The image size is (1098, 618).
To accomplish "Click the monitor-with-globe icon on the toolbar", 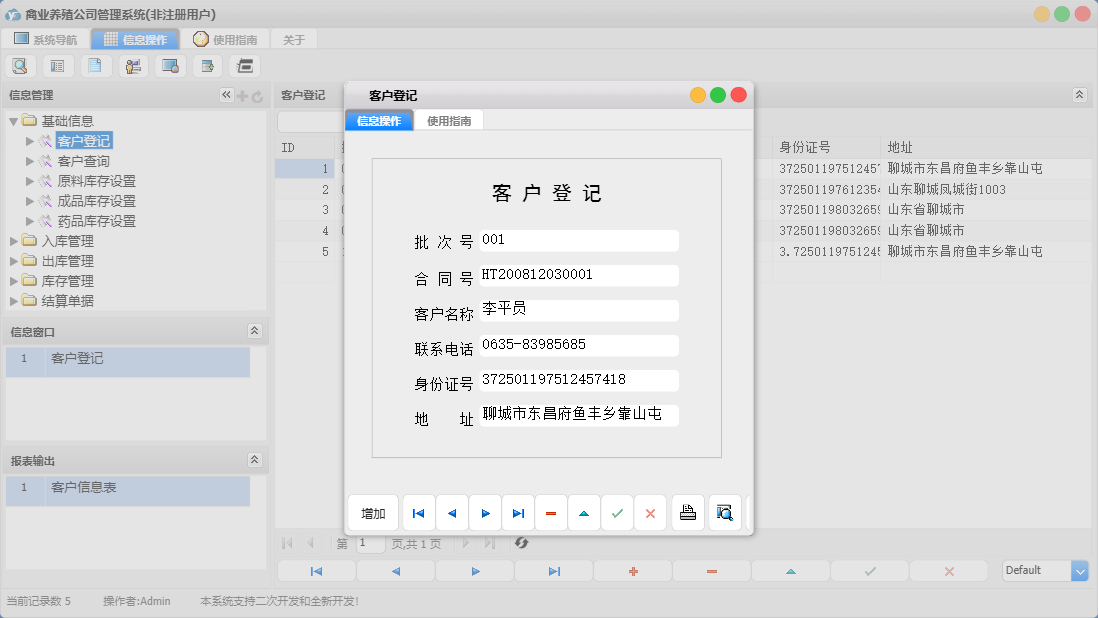I will click(x=170, y=65).
